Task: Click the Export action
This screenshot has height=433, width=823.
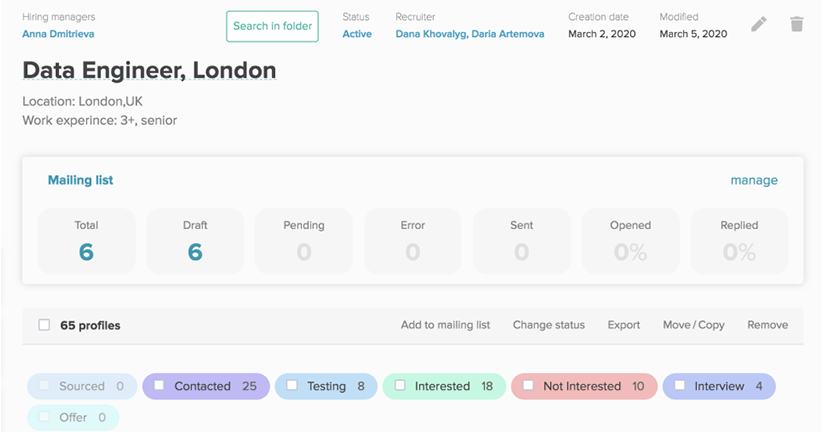Action: (x=624, y=325)
